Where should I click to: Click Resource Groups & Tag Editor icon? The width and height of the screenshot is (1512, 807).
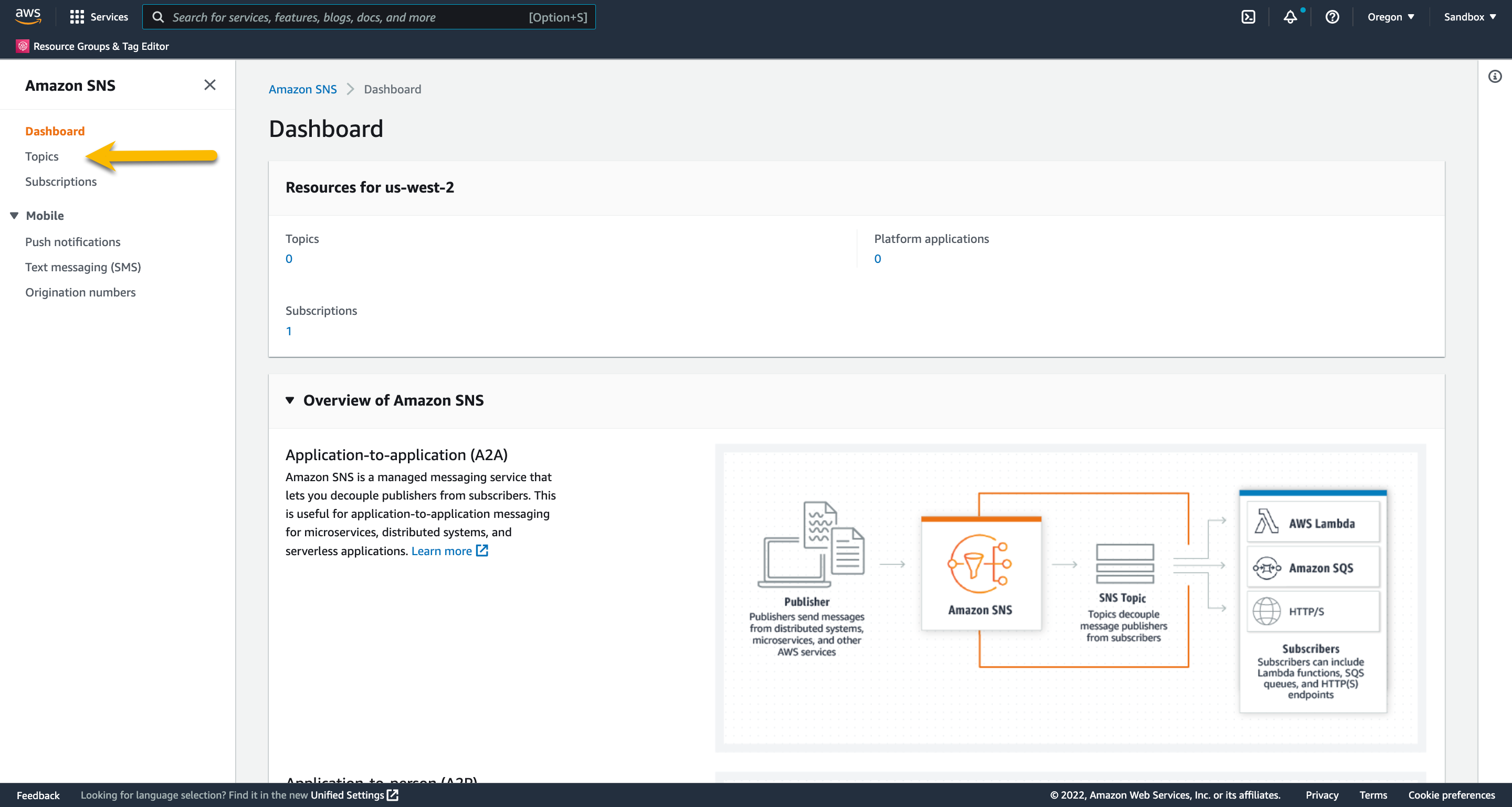[22, 46]
